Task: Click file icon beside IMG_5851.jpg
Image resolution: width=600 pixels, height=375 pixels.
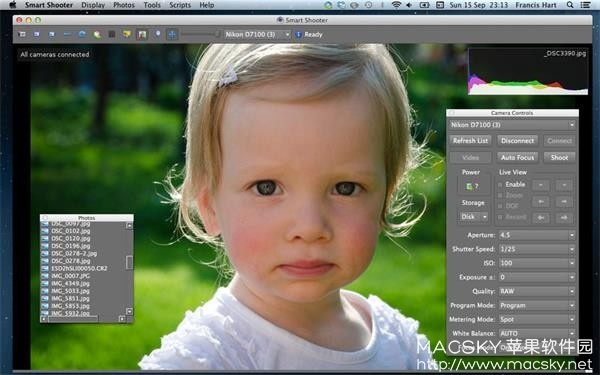Action: tap(45, 298)
